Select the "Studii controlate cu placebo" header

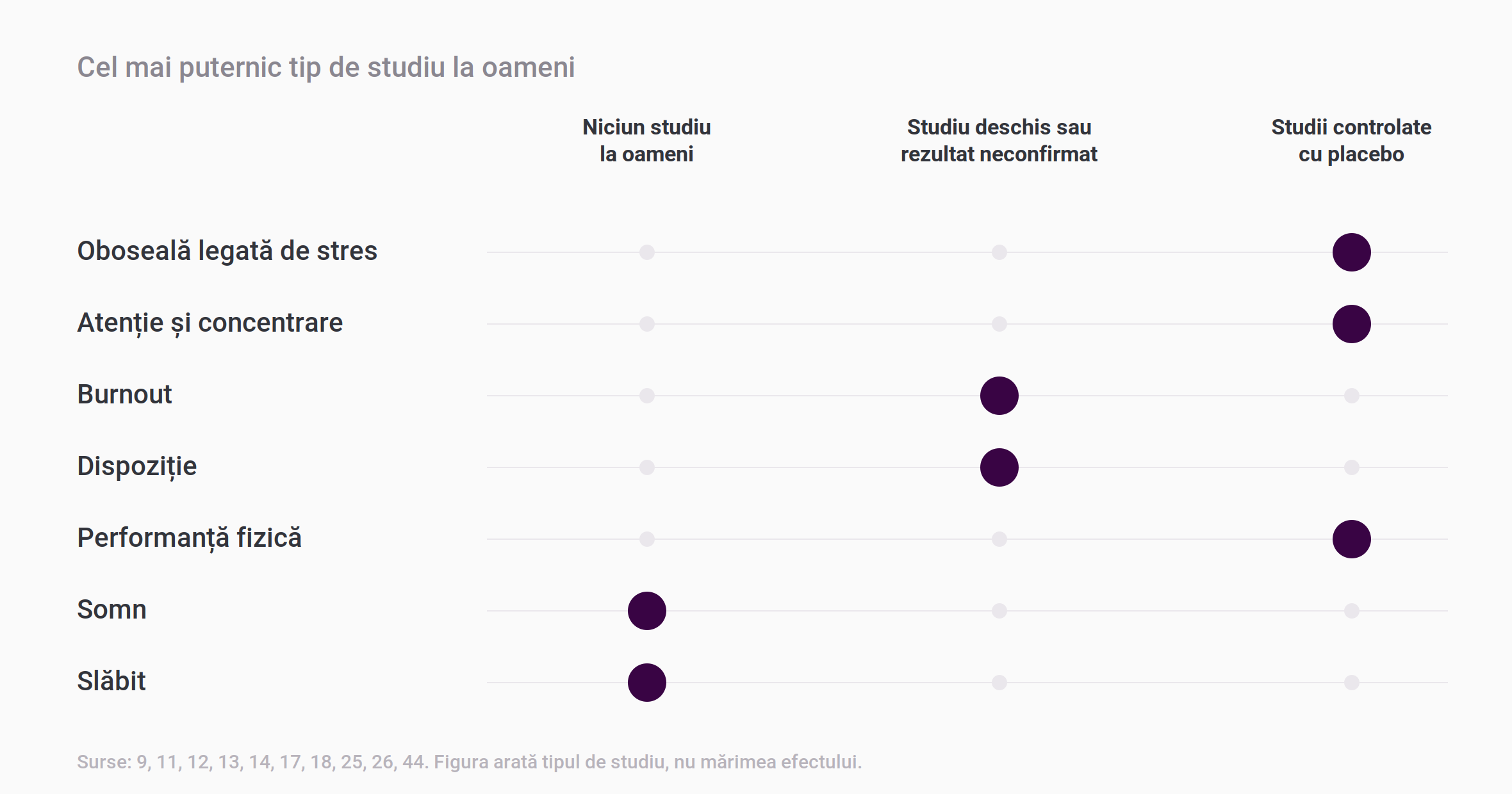point(1351,141)
